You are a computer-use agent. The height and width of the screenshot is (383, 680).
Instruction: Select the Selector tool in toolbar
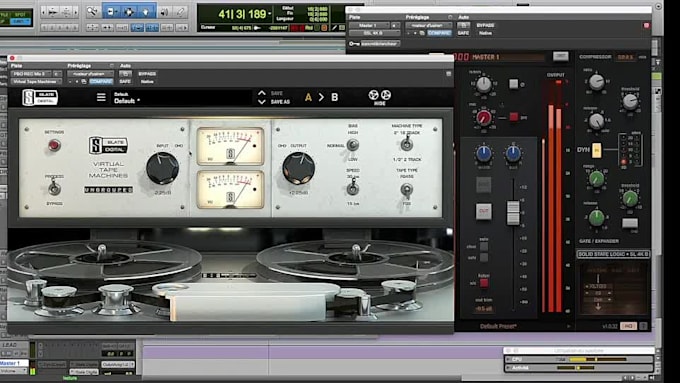129,12
